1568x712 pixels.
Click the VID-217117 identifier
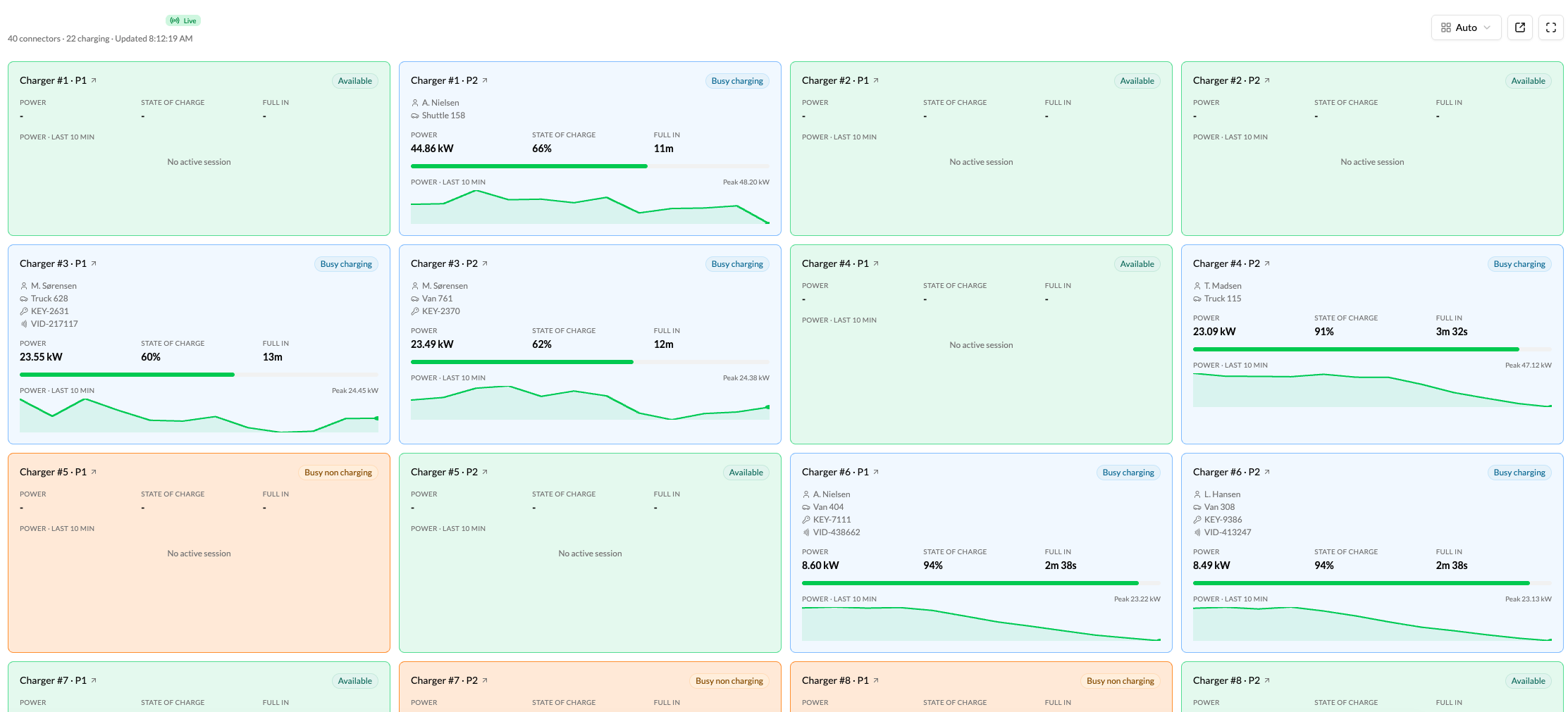54,324
